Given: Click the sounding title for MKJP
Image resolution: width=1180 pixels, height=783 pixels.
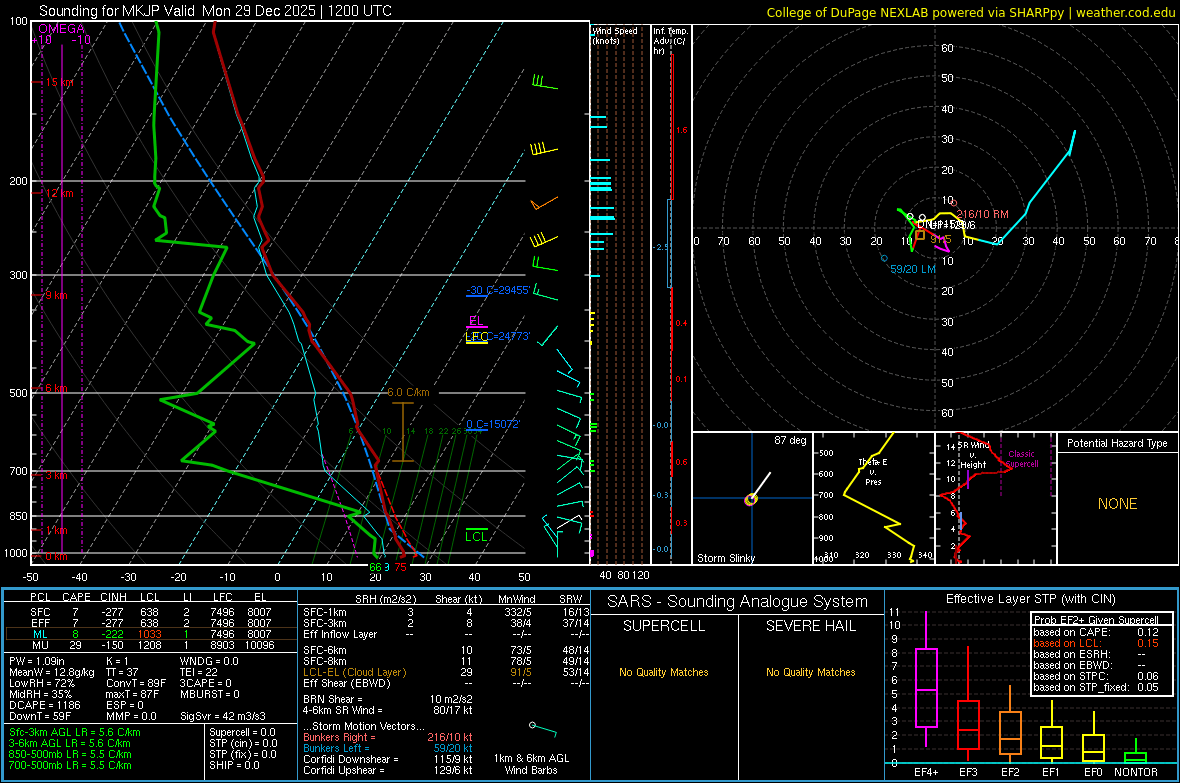Looking at the screenshot, I should 215,11.
